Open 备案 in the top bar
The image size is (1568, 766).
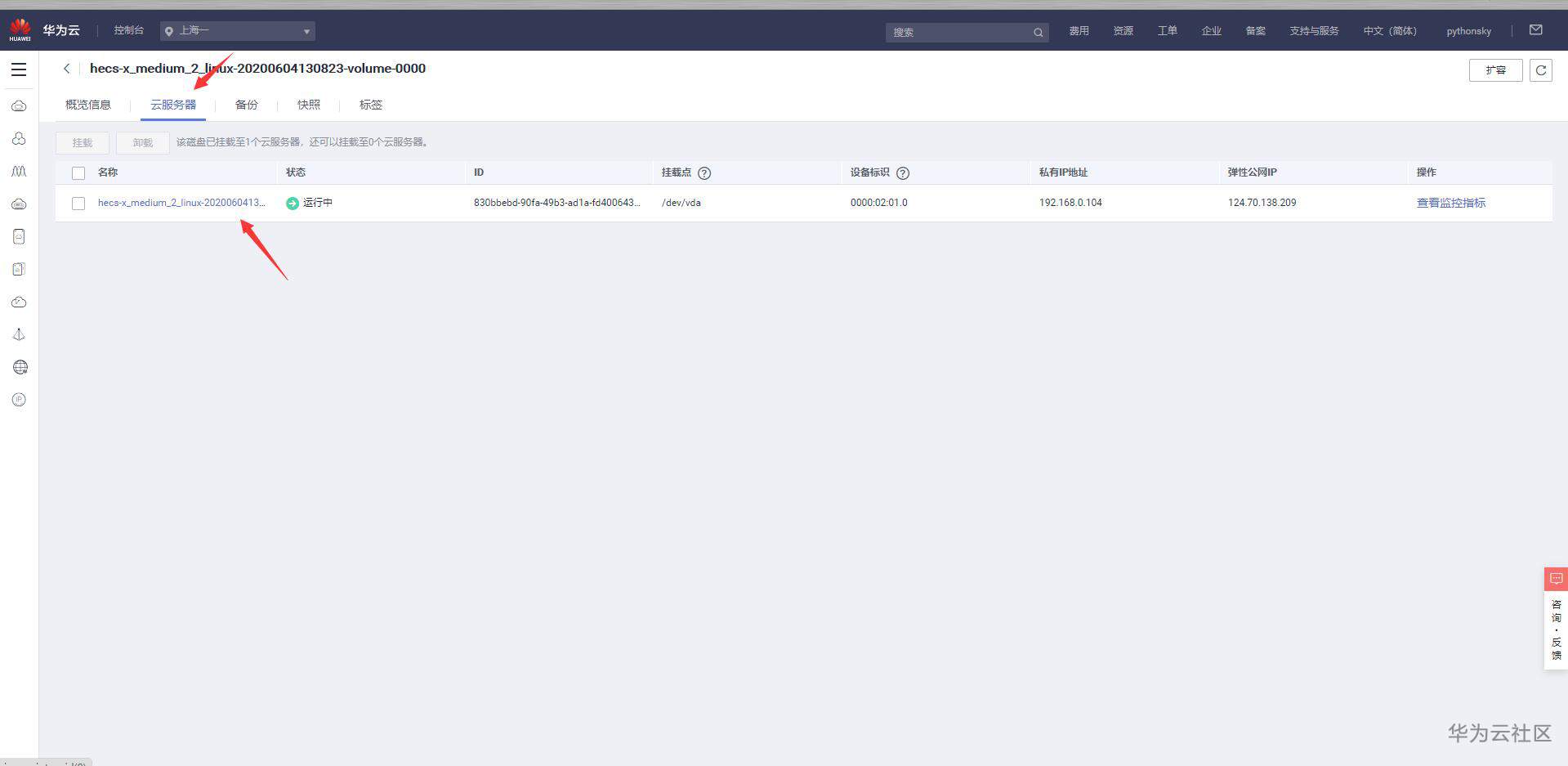pos(1256,31)
